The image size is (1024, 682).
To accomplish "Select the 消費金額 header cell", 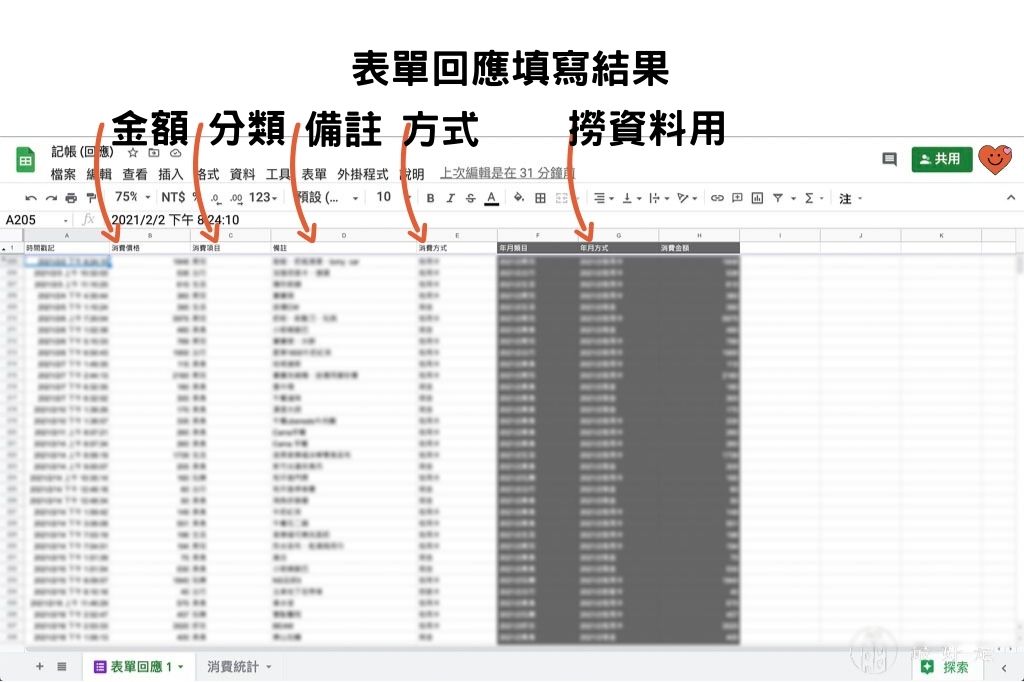I will tap(699, 248).
